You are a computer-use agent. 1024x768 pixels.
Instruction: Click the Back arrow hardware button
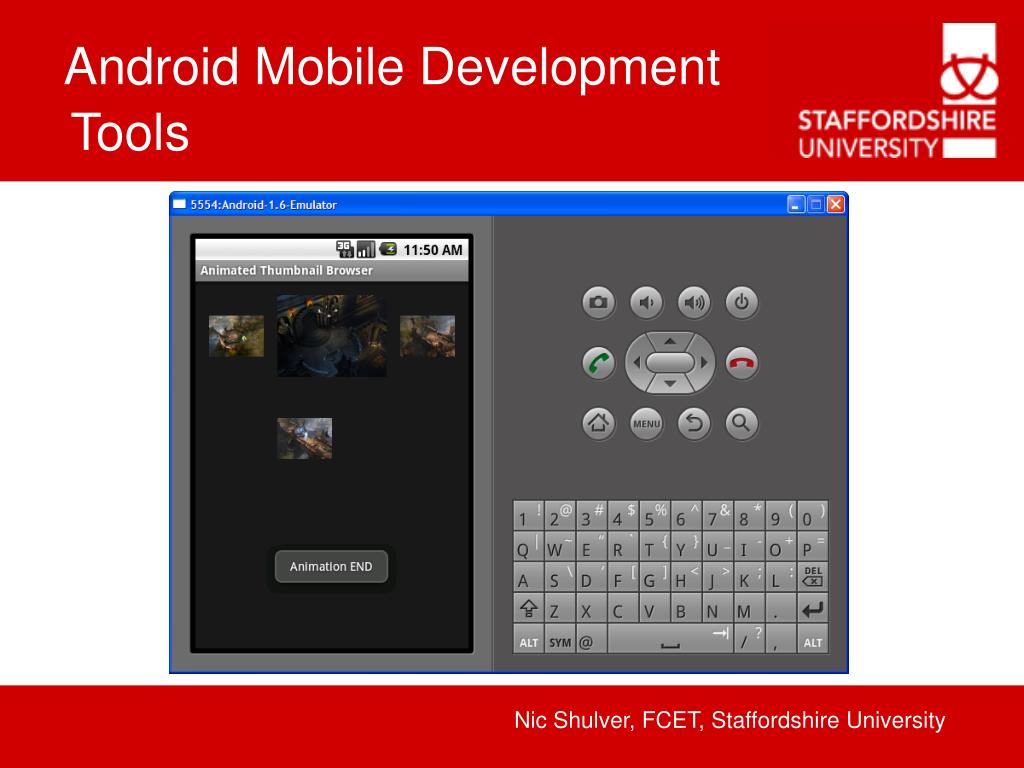coord(694,423)
